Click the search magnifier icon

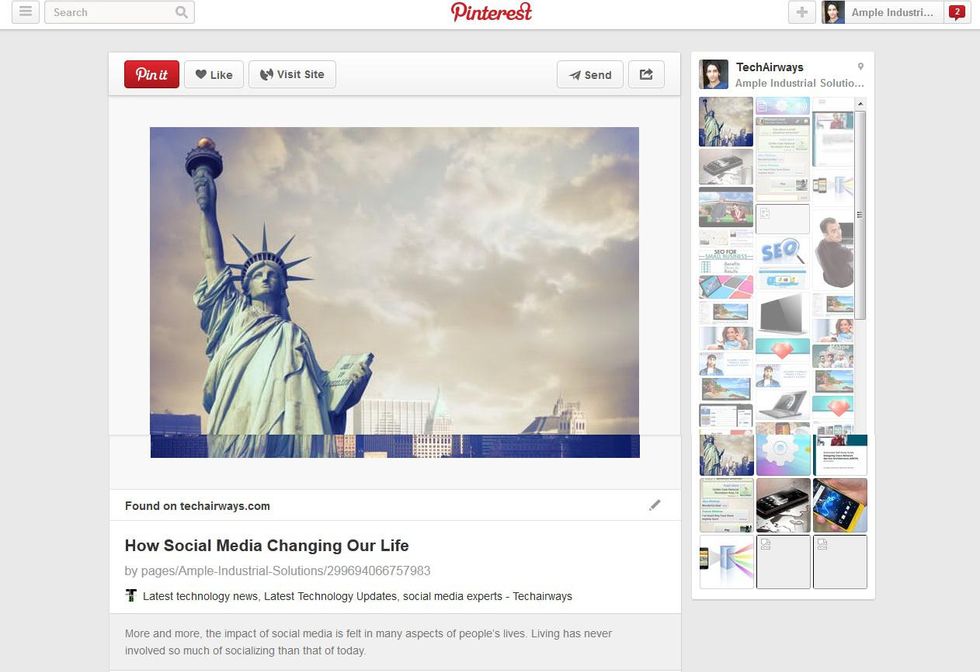click(181, 12)
